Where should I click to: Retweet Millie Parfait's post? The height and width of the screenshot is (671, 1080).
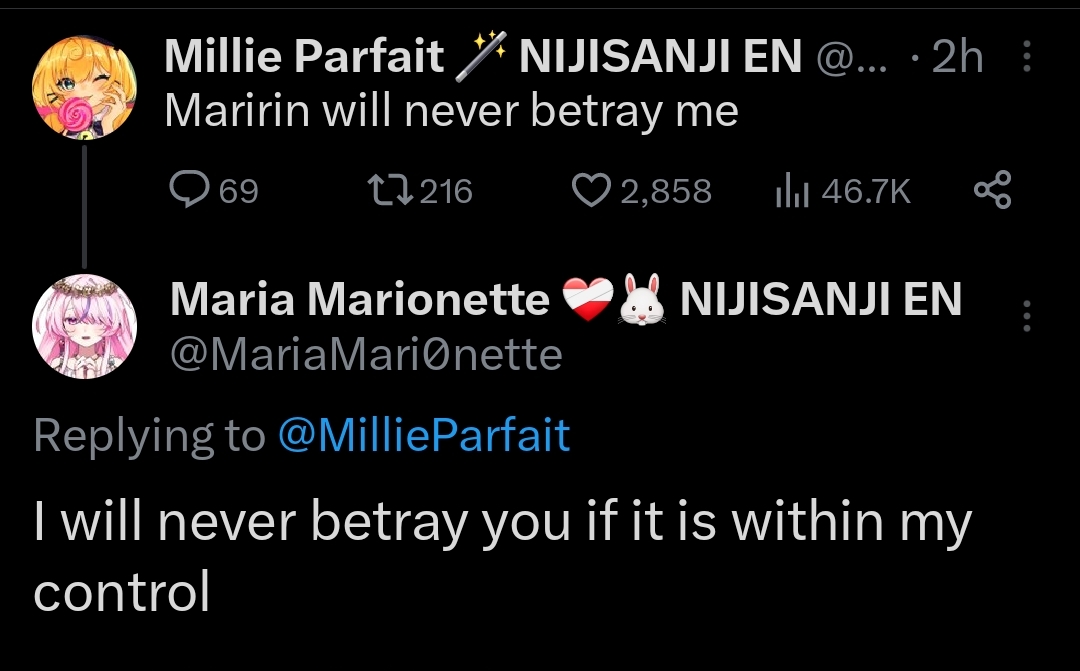click(x=391, y=190)
